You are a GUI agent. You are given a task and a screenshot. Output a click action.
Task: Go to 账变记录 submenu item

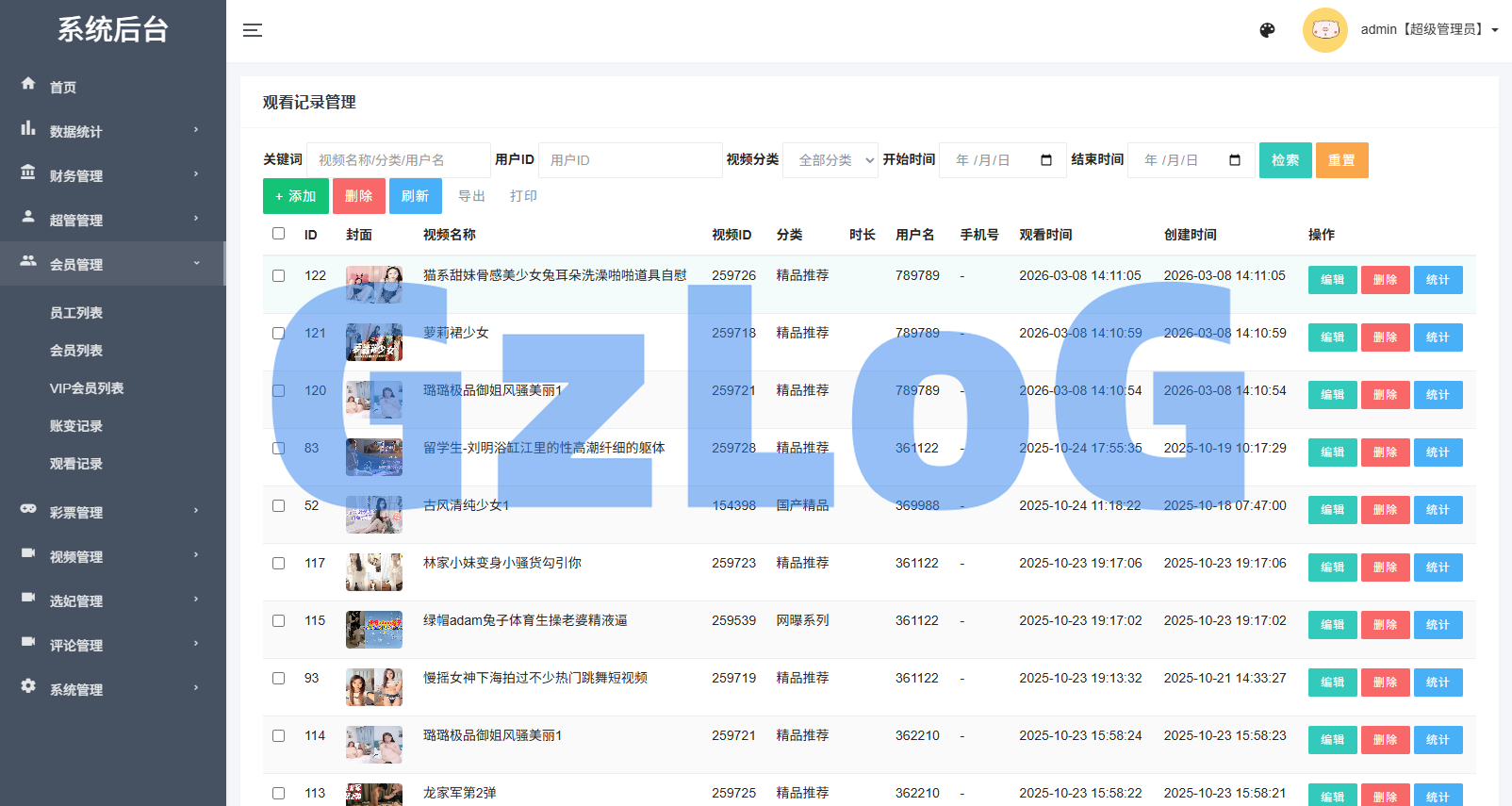[76, 426]
